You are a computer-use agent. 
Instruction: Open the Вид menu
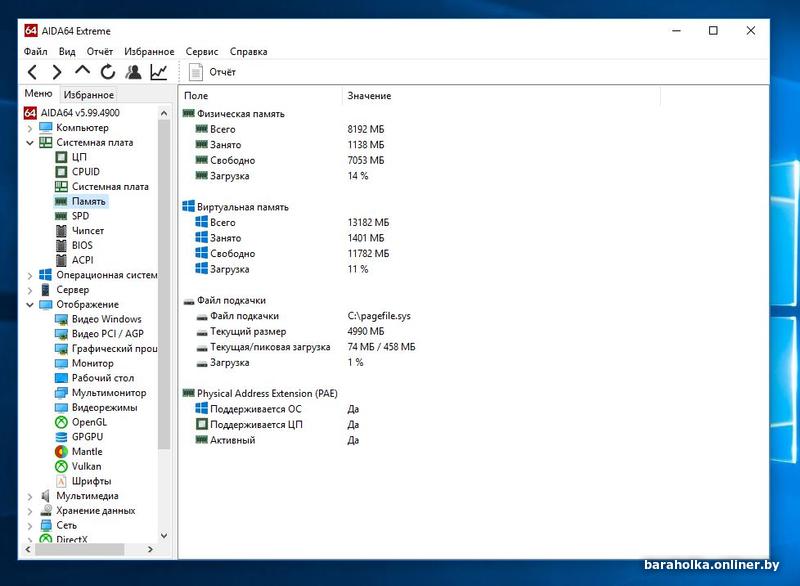pyautogui.click(x=67, y=52)
